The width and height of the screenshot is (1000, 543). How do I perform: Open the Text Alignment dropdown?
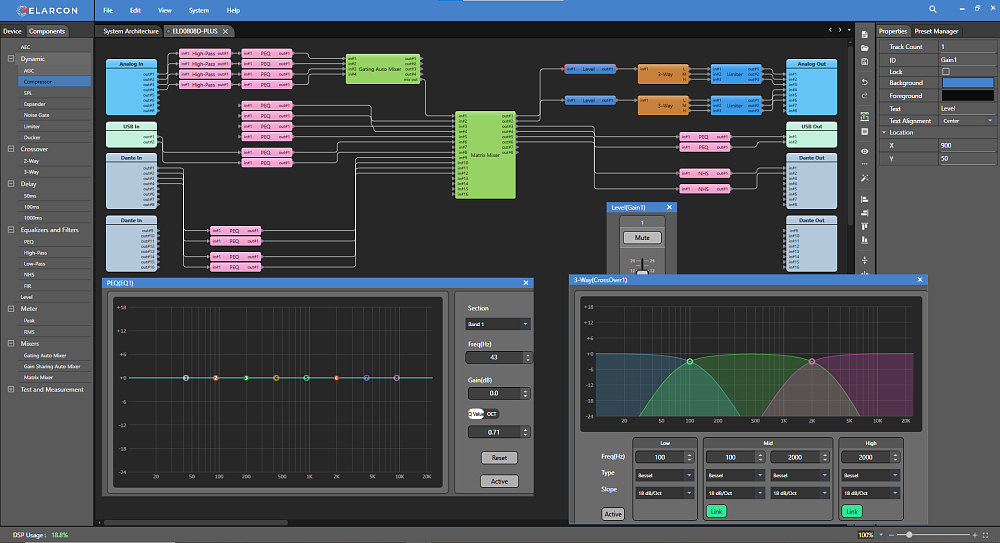tap(967, 121)
